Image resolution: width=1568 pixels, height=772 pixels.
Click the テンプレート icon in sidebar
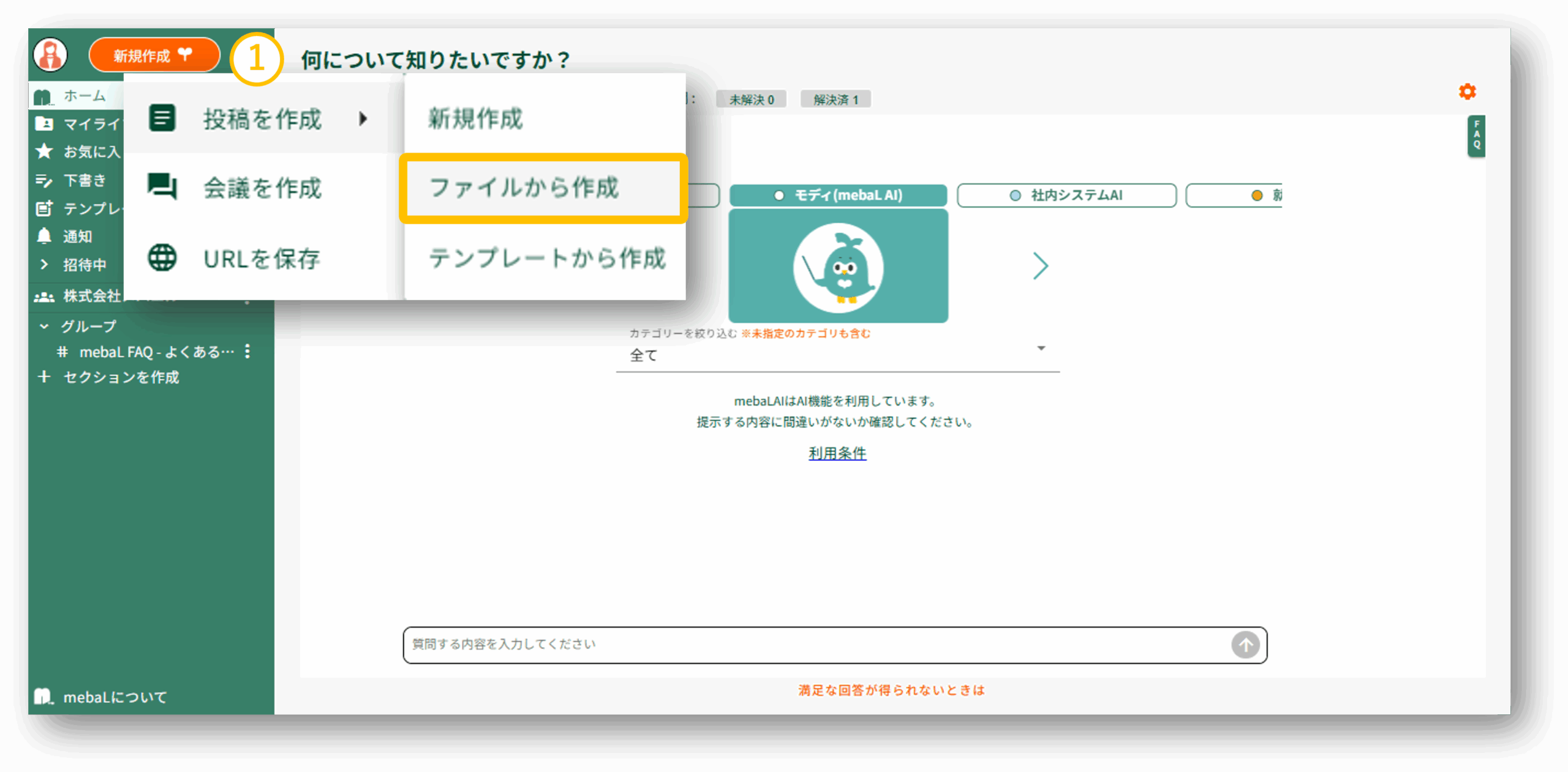(x=43, y=208)
